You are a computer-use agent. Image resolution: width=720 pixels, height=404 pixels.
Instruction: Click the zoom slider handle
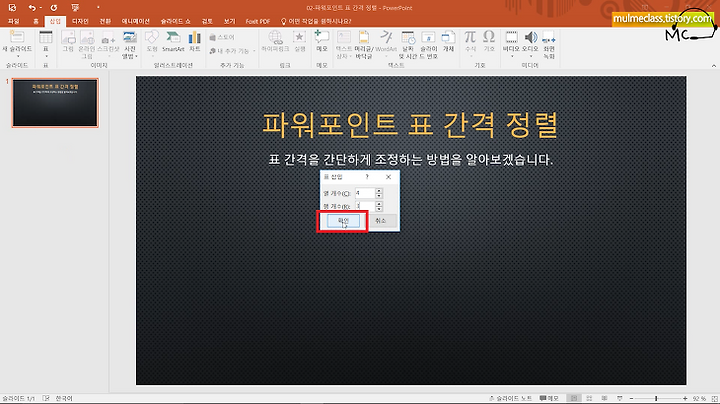(x=656, y=398)
